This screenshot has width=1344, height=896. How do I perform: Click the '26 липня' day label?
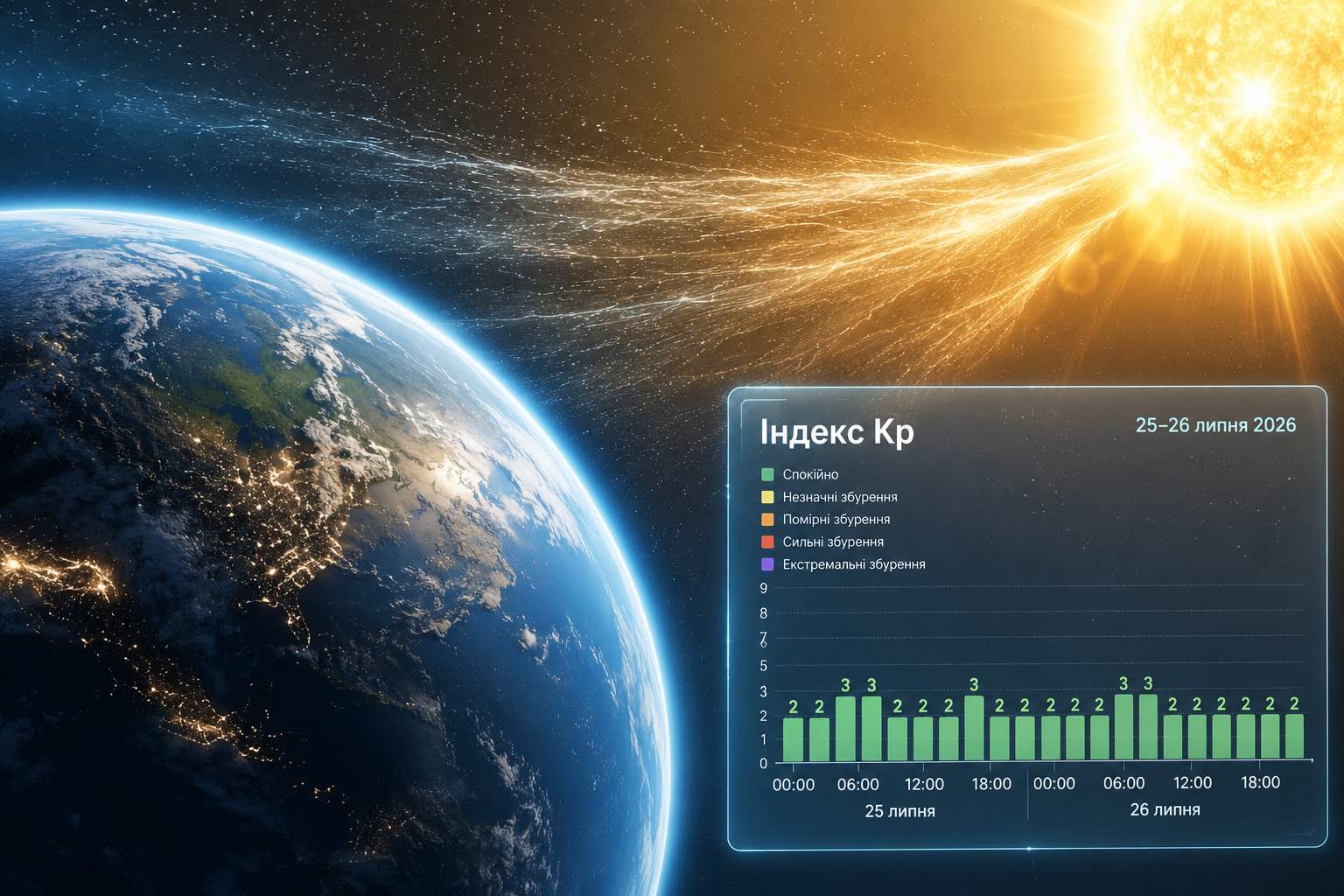click(1165, 809)
